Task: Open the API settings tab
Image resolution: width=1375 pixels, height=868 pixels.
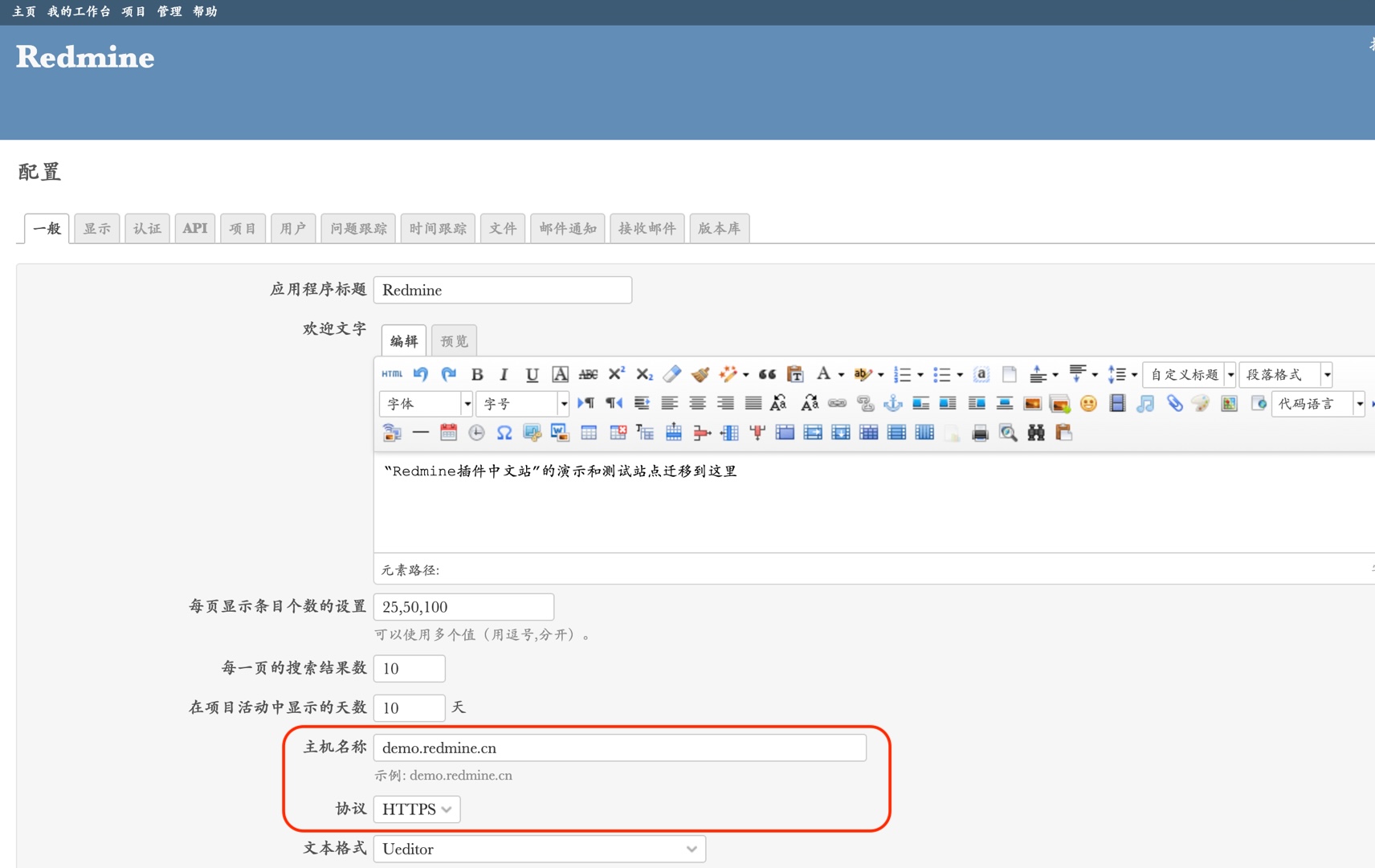Action: [195, 228]
